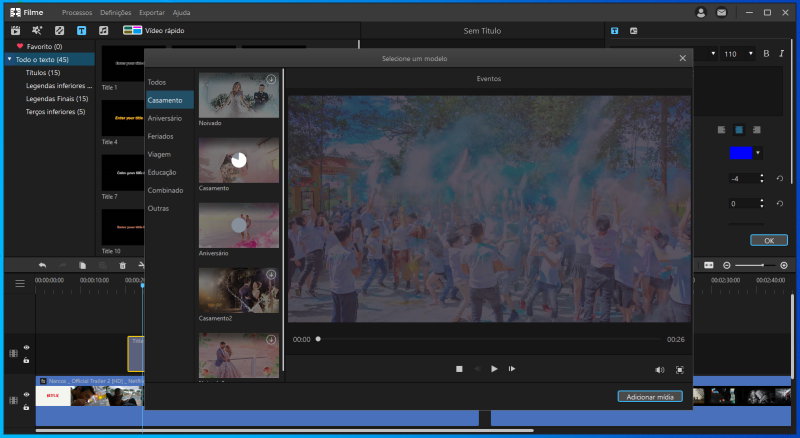The width and height of the screenshot is (800, 438).
Task: Click the blue text color swatch
Action: (x=741, y=153)
